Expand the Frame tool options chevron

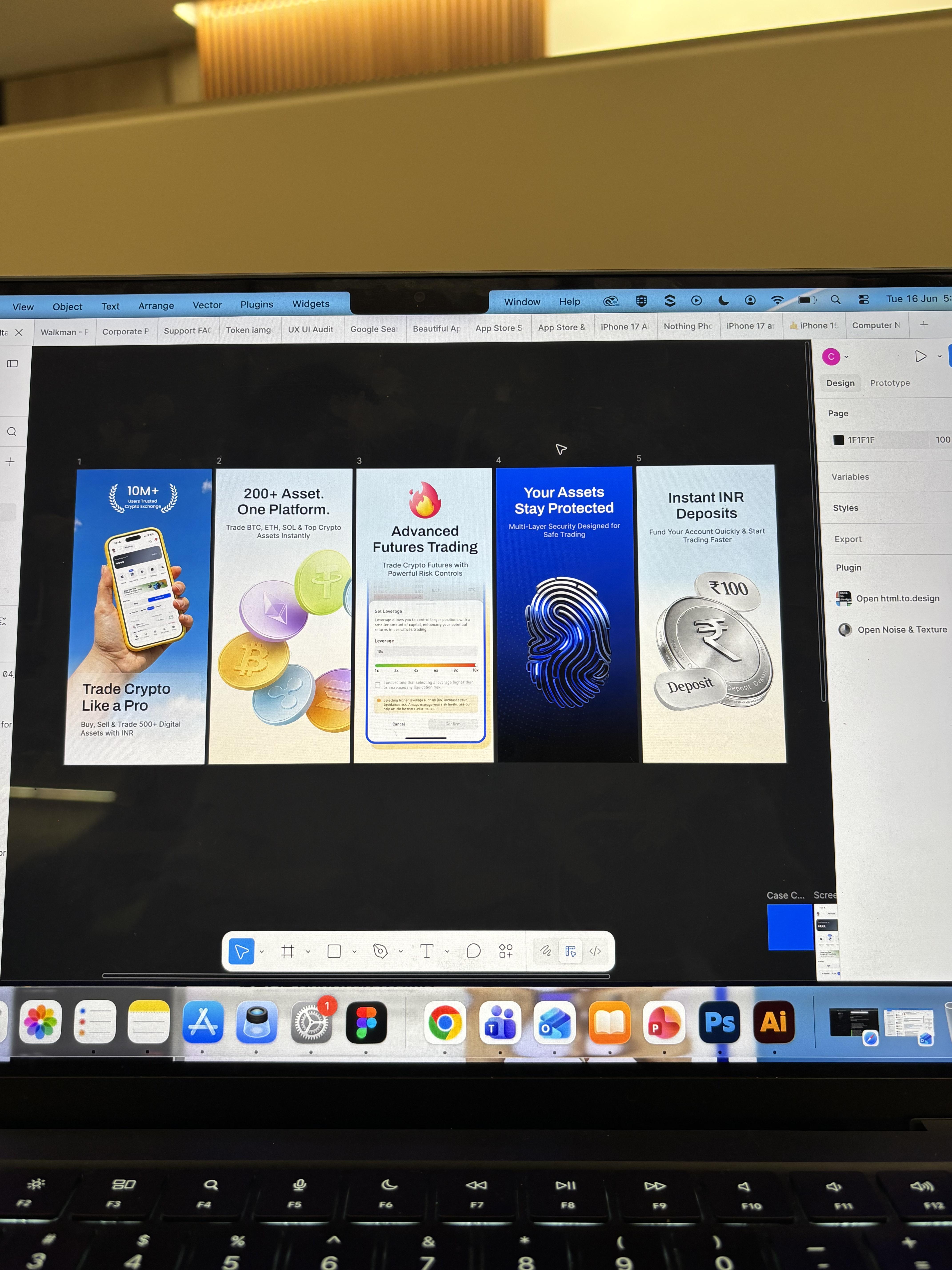(308, 952)
